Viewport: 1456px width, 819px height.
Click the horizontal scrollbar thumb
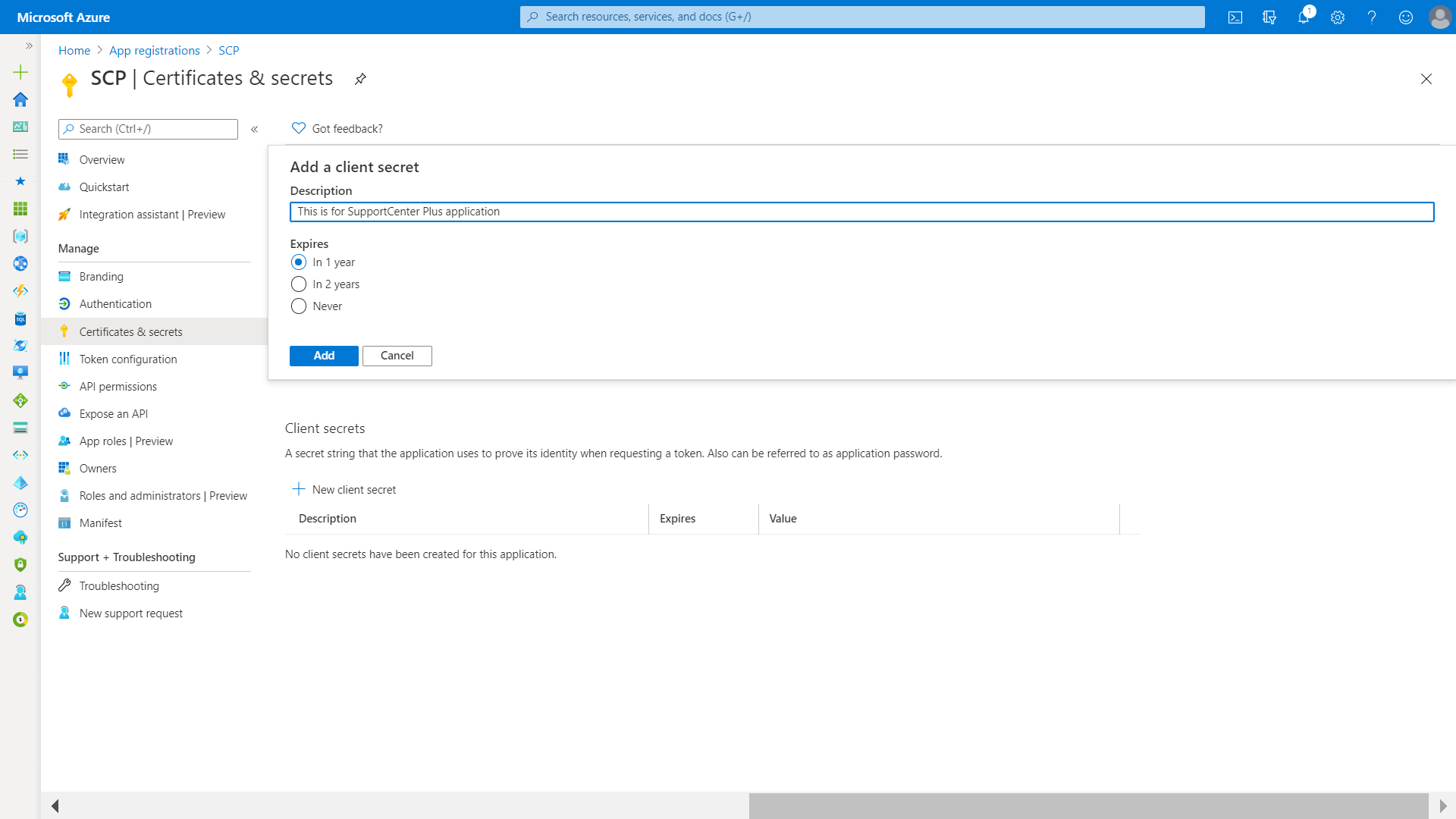pyautogui.click(x=1088, y=805)
